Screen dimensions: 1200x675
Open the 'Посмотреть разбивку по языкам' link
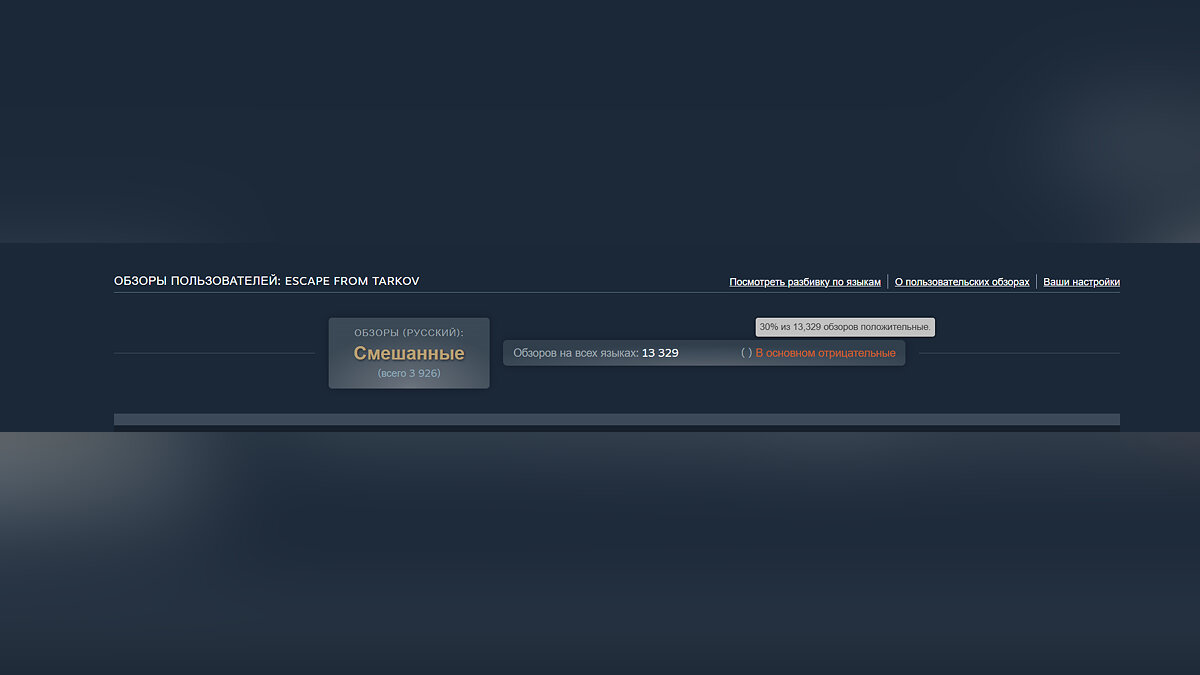click(x=805, y=282)
